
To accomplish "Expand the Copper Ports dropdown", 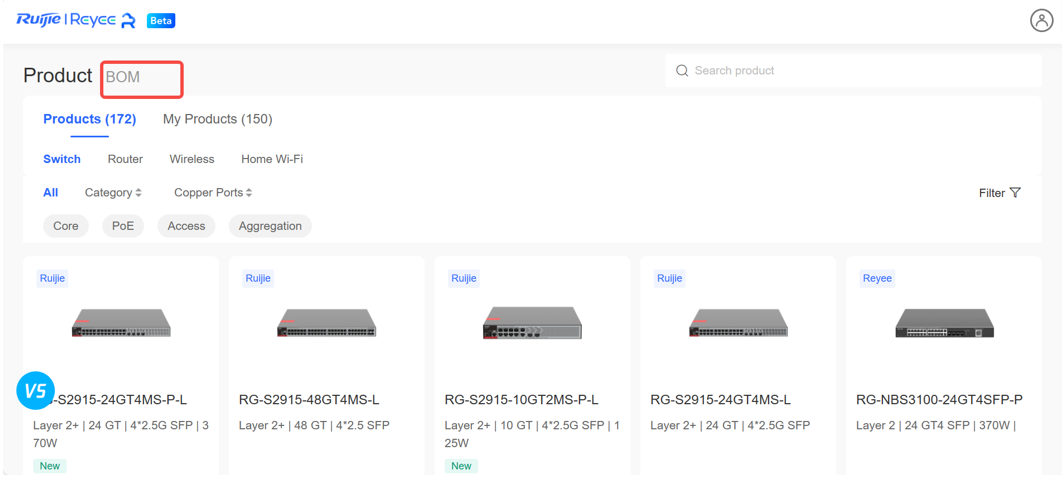I will (x=213, y=193).
